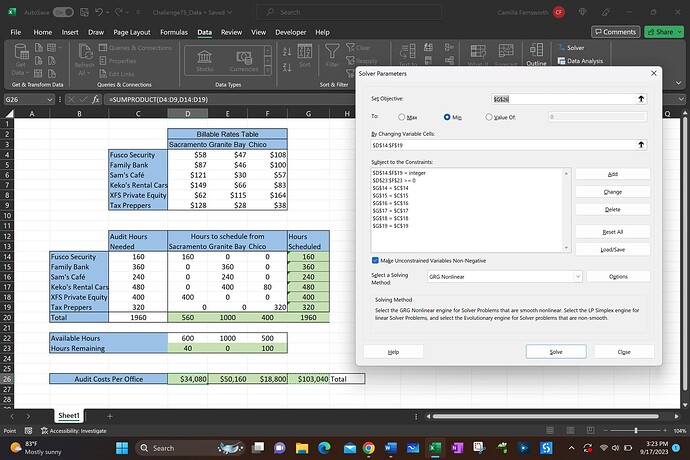Click the Save icon in title bar
This screenshot has height=460, width=690.
(x=84, y=12)
